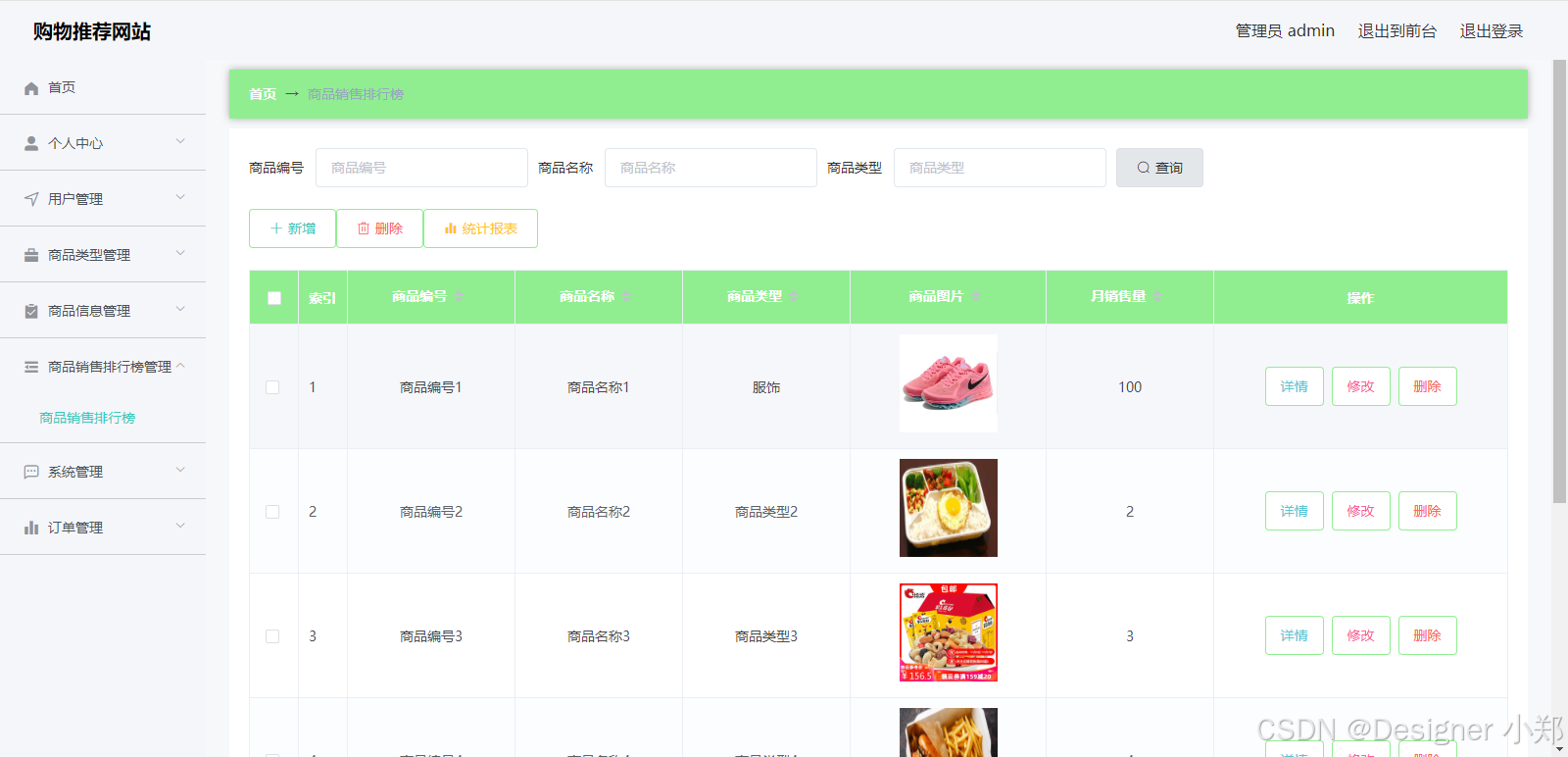Click the lunch box product thumbnail
This screenshot has width=1568, height=757.
[x=949, y=508]
